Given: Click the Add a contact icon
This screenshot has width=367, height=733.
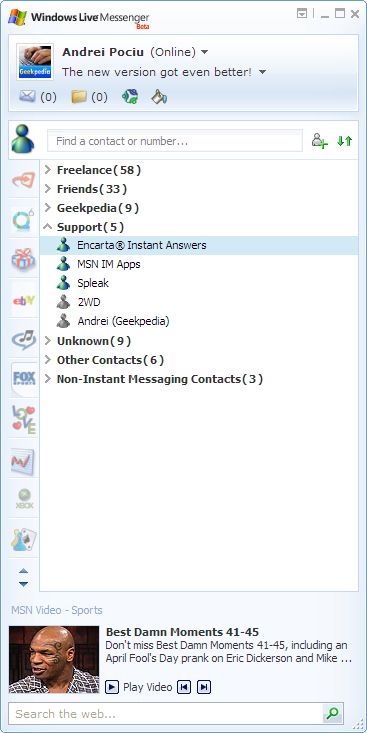Looking at the screenshot, I should click(x=320, y=141).
